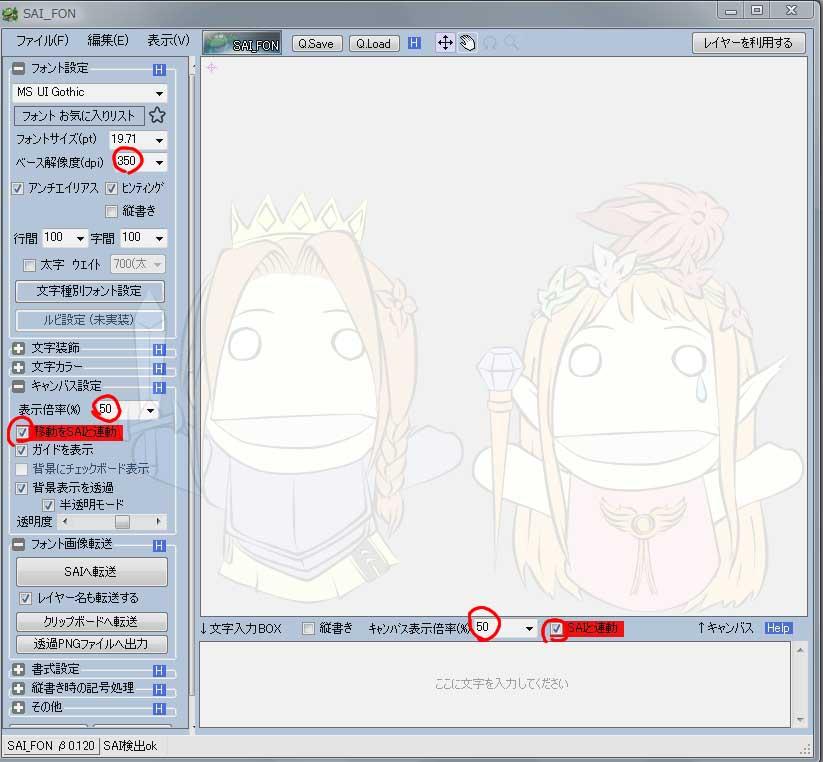Click right arrow of 透明度 slider
This screenshot has height=762, width=823.
pos(158,522)
